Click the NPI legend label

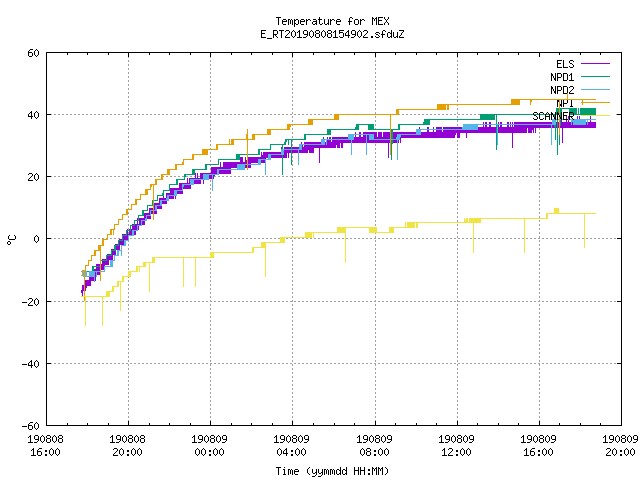click(565, 103)
